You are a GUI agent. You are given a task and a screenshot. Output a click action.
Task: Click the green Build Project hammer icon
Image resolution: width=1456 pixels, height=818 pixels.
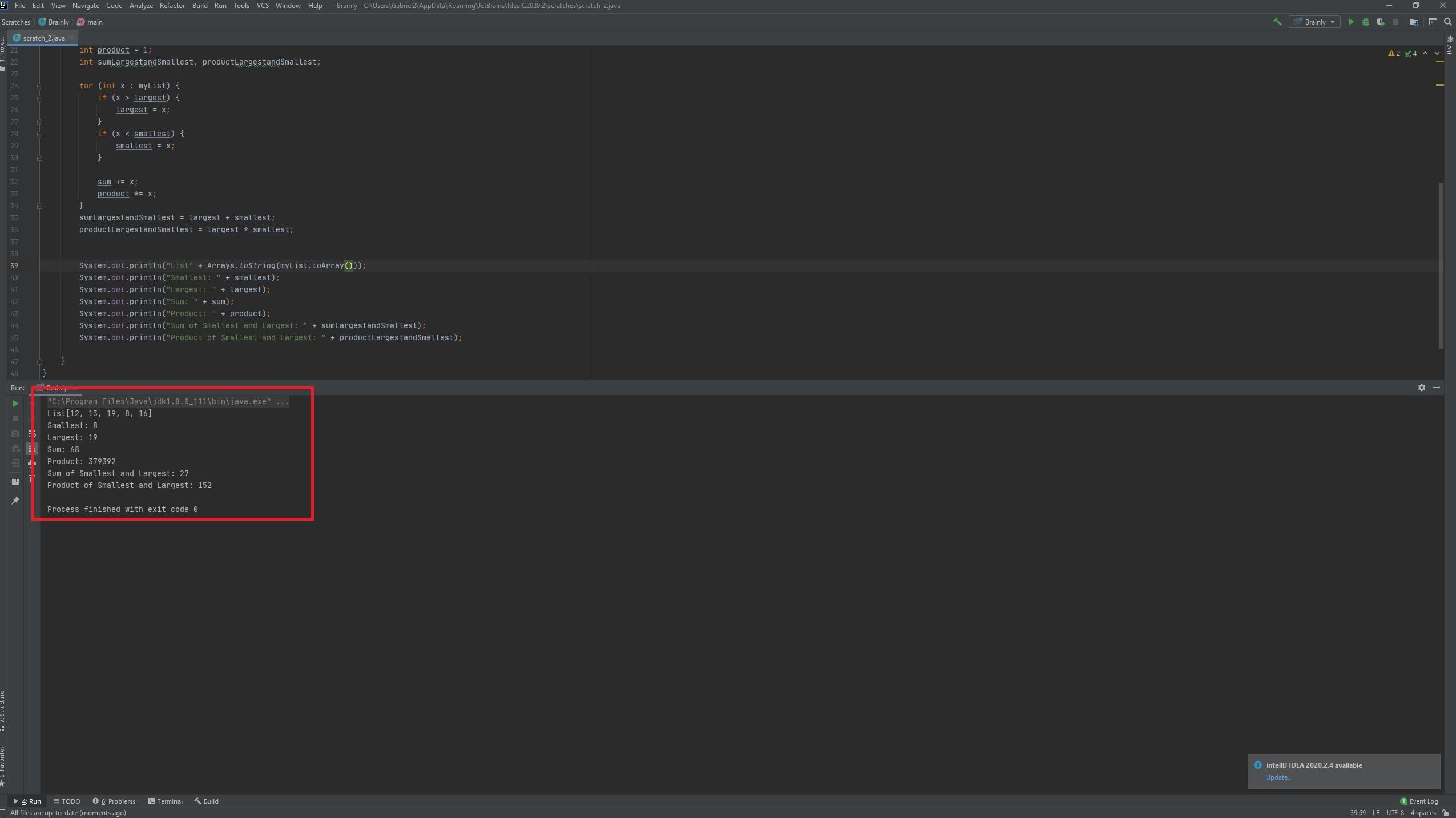click(x=1277, y=22)
